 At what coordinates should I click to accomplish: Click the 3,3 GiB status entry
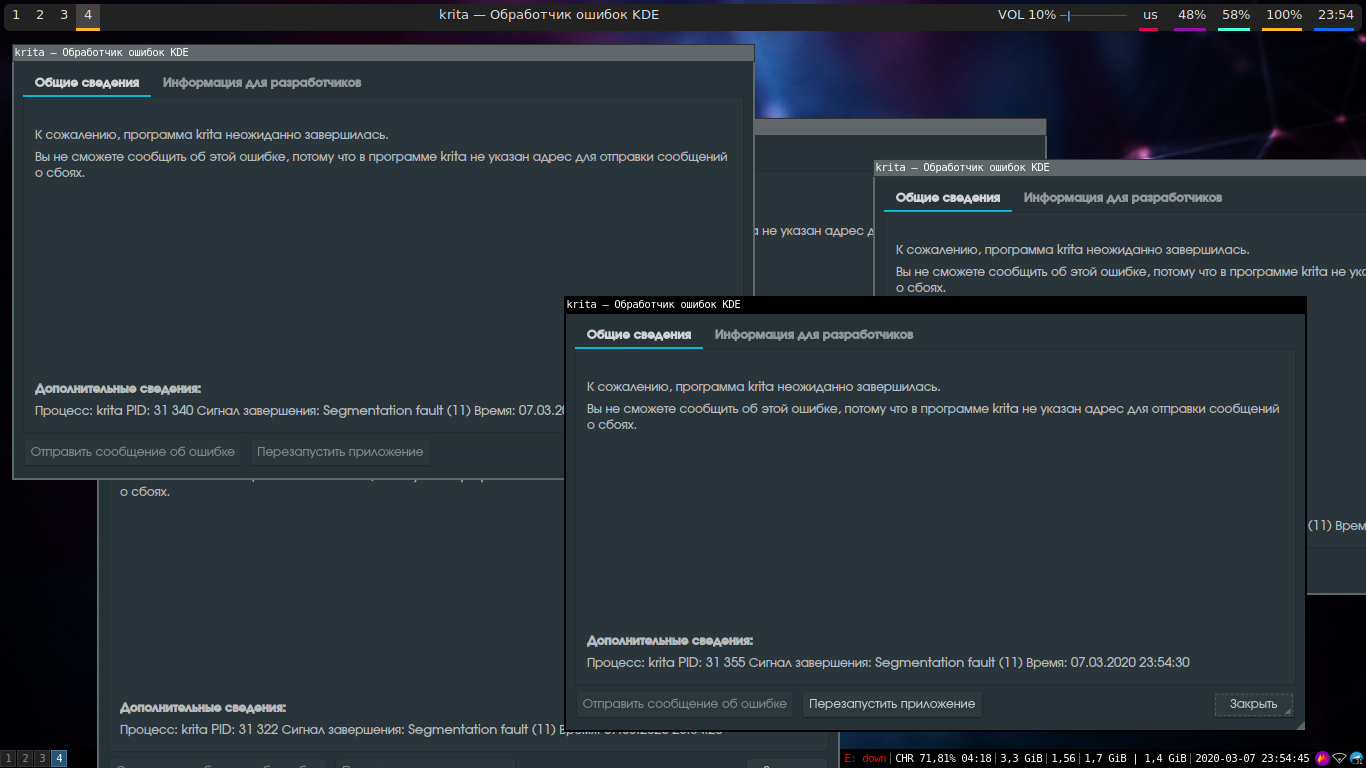click(x=1021, y=758)
